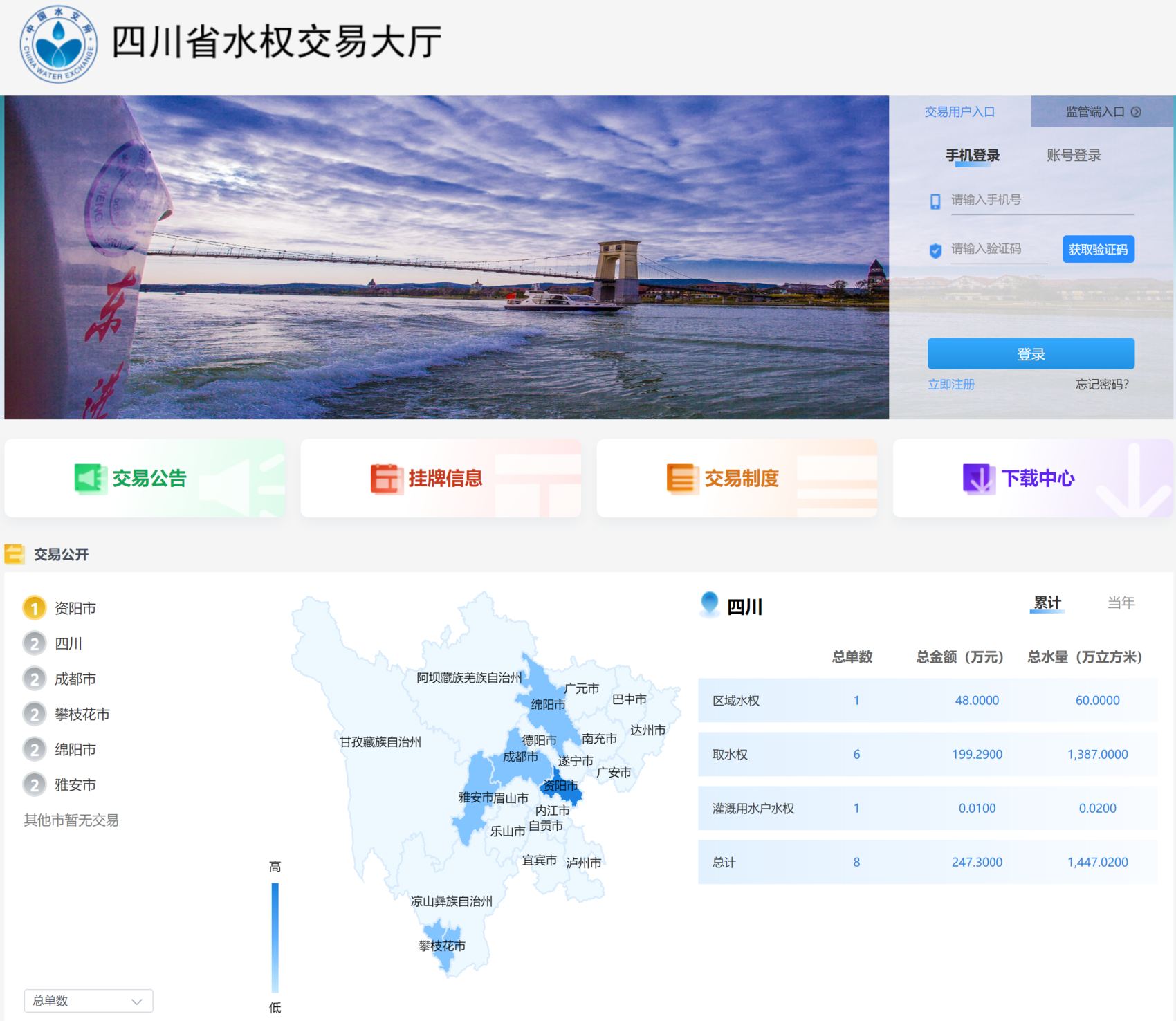
Task: Open the orange 交易制度 document icon
Action: [682, 478]
